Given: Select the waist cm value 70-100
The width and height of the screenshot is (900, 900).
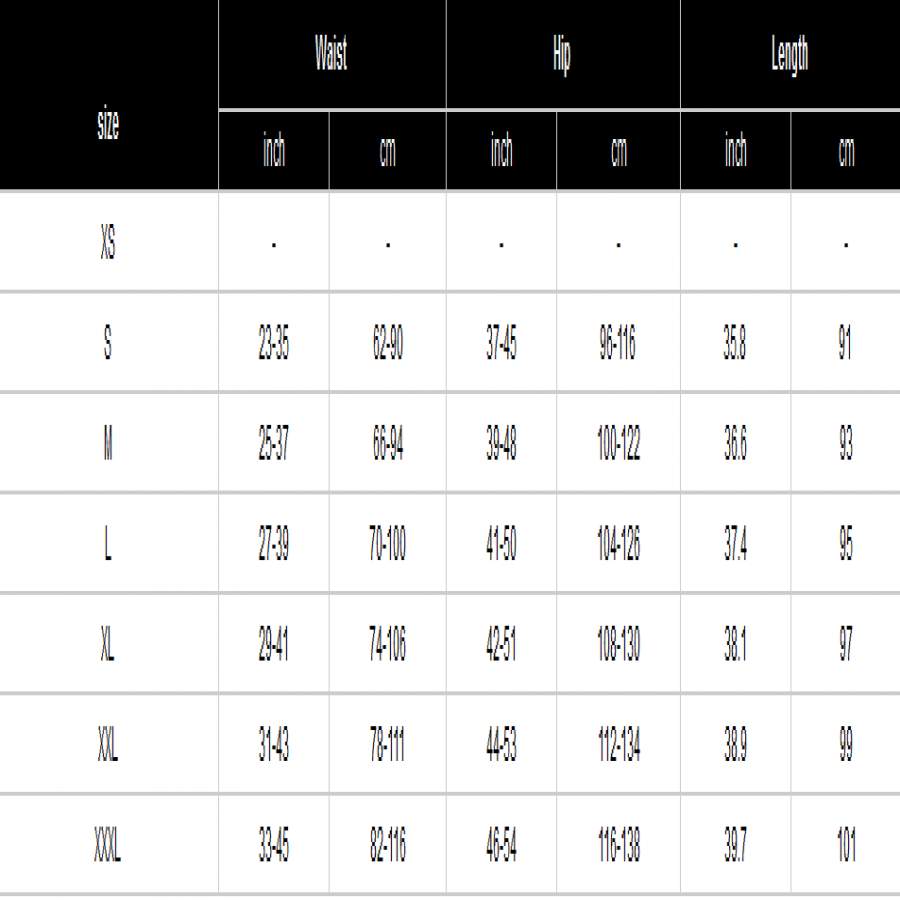Looking at the screenshot, I should (x=387, y=546).
